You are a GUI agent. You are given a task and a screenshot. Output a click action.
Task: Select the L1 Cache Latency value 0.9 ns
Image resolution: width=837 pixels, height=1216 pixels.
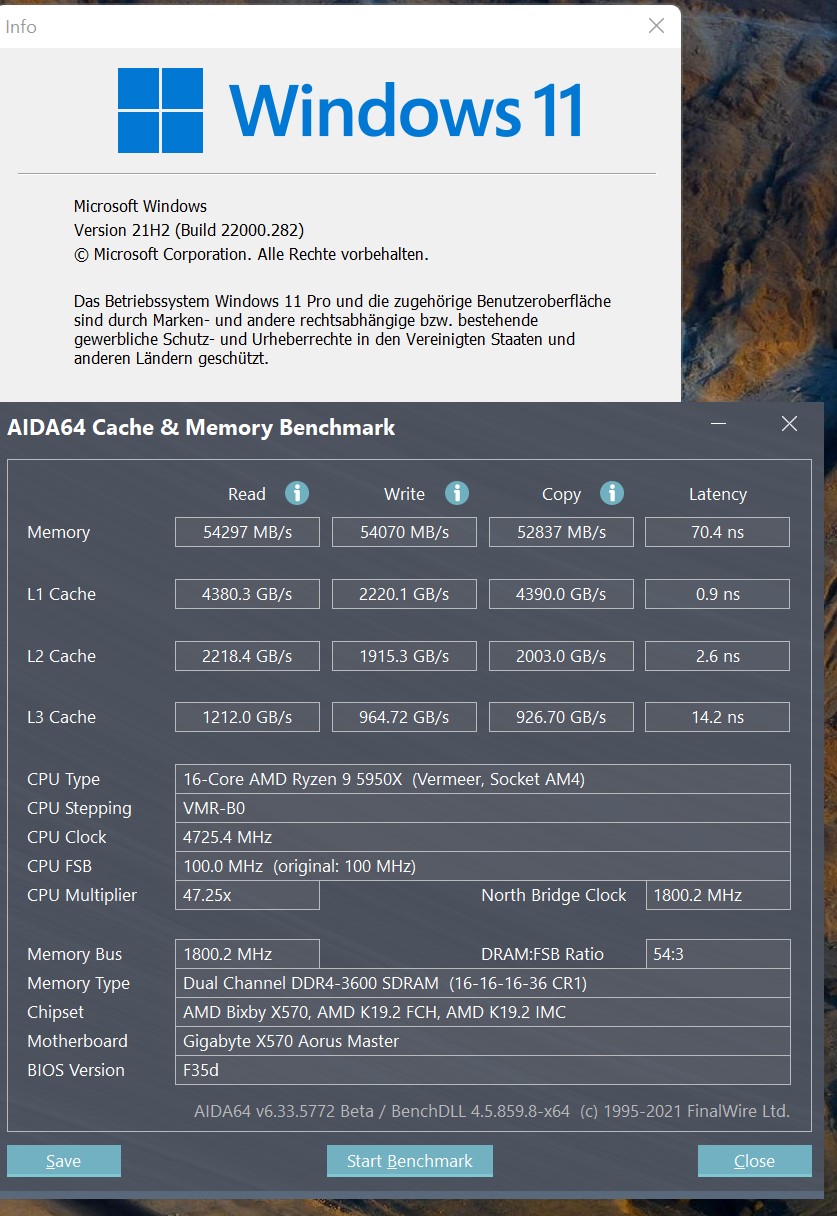[717, 594]
